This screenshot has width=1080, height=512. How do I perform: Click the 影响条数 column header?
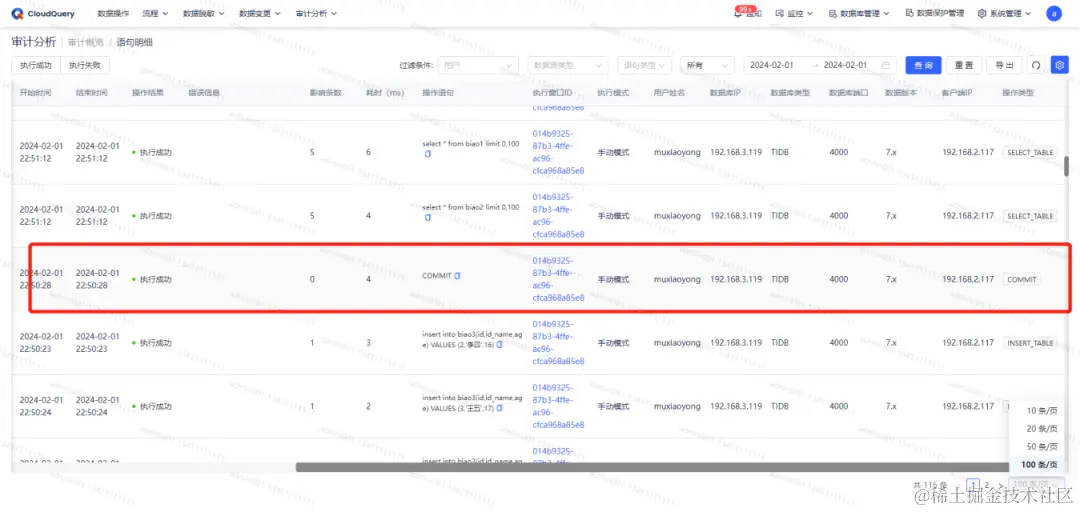click(326, 93)
